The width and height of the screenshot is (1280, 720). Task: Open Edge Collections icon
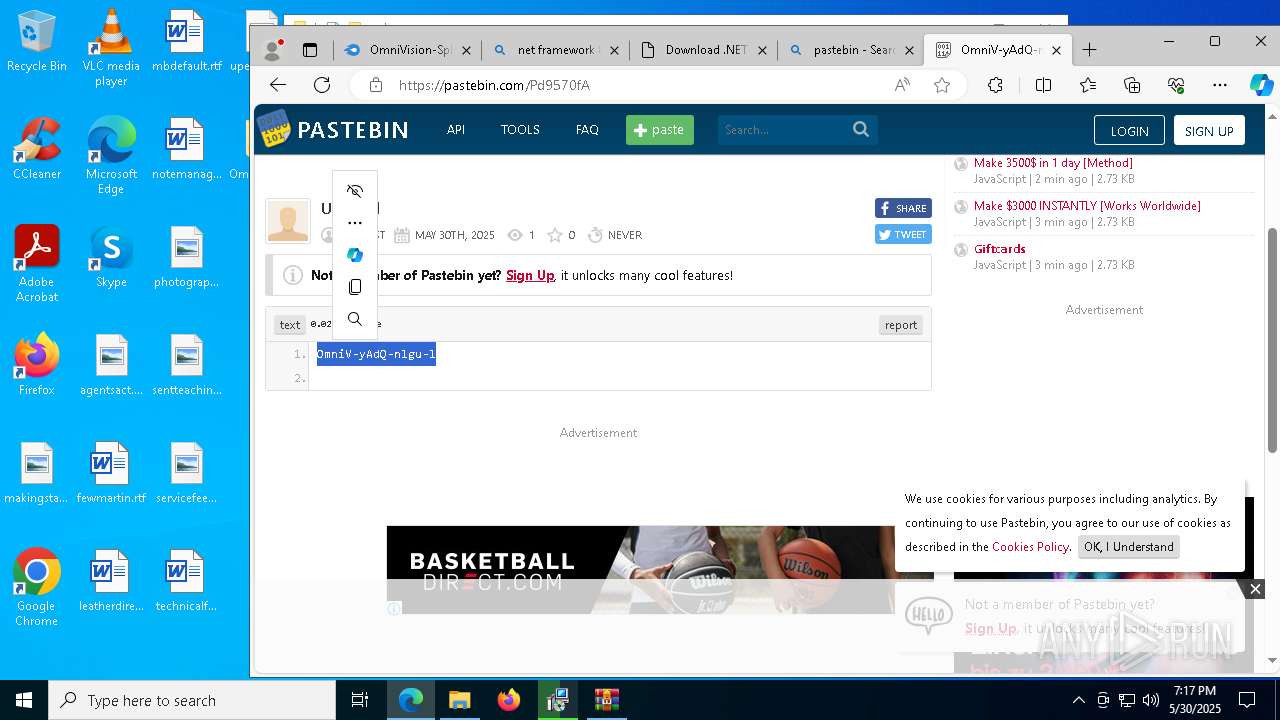click(1132, 85)
